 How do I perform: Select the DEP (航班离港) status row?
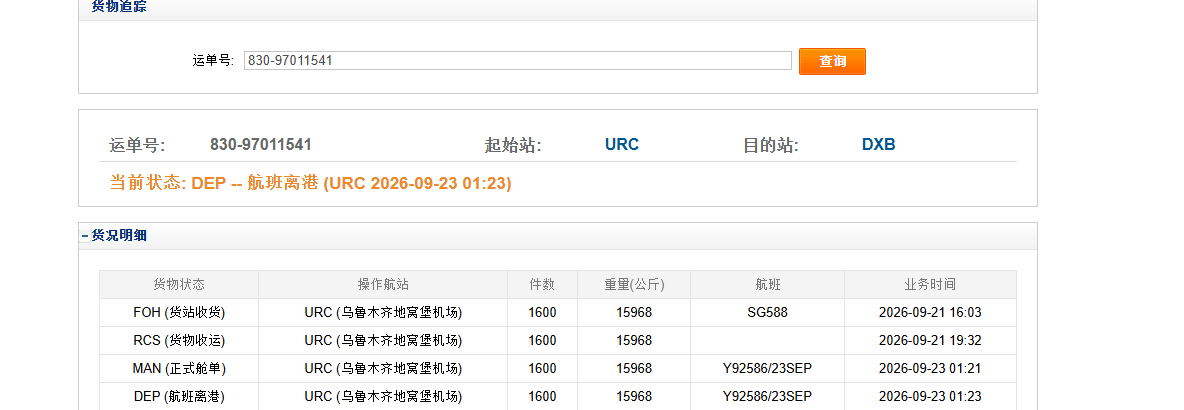(x=558, y=396)
